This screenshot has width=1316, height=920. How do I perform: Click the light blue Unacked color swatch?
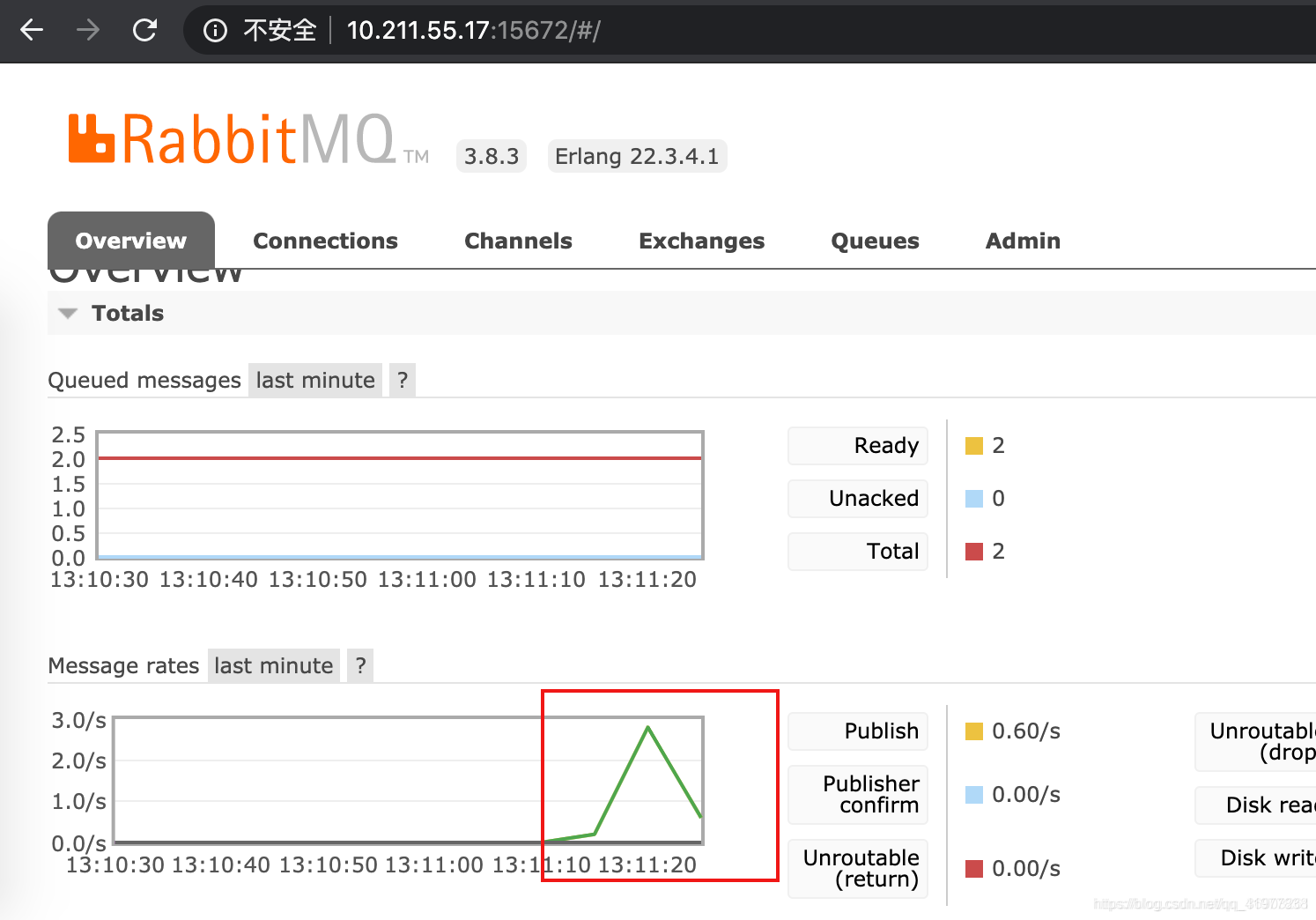point(974,499)
